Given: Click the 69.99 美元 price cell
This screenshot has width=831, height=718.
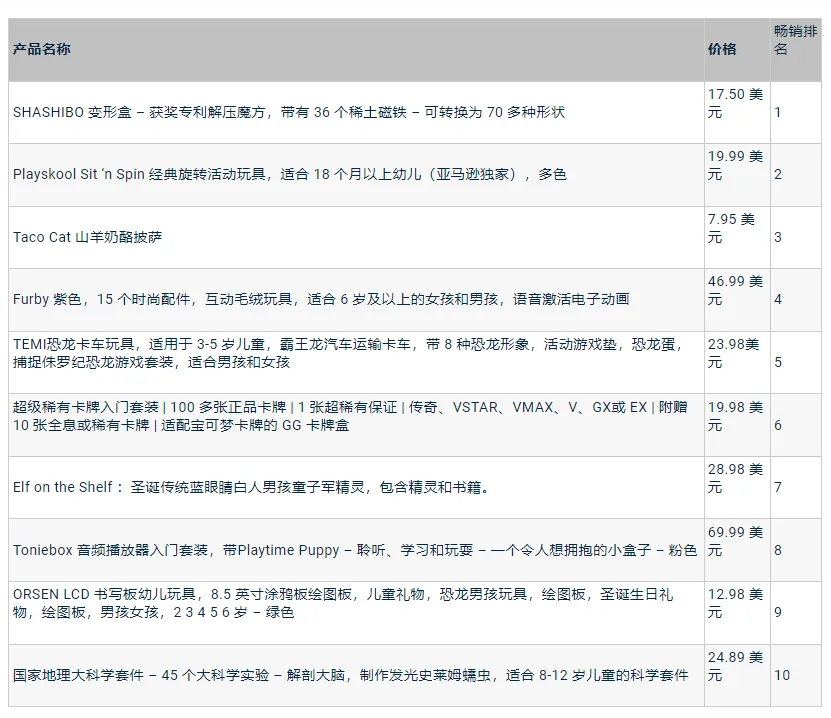Looking at the screenshot, I should [737, 550].
